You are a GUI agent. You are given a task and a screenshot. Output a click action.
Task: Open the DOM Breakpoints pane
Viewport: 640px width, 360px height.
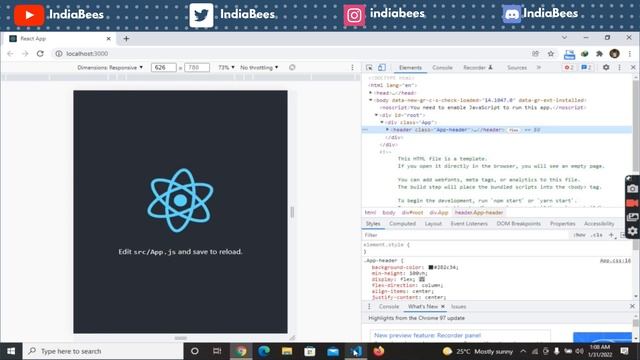coord(518,224)
